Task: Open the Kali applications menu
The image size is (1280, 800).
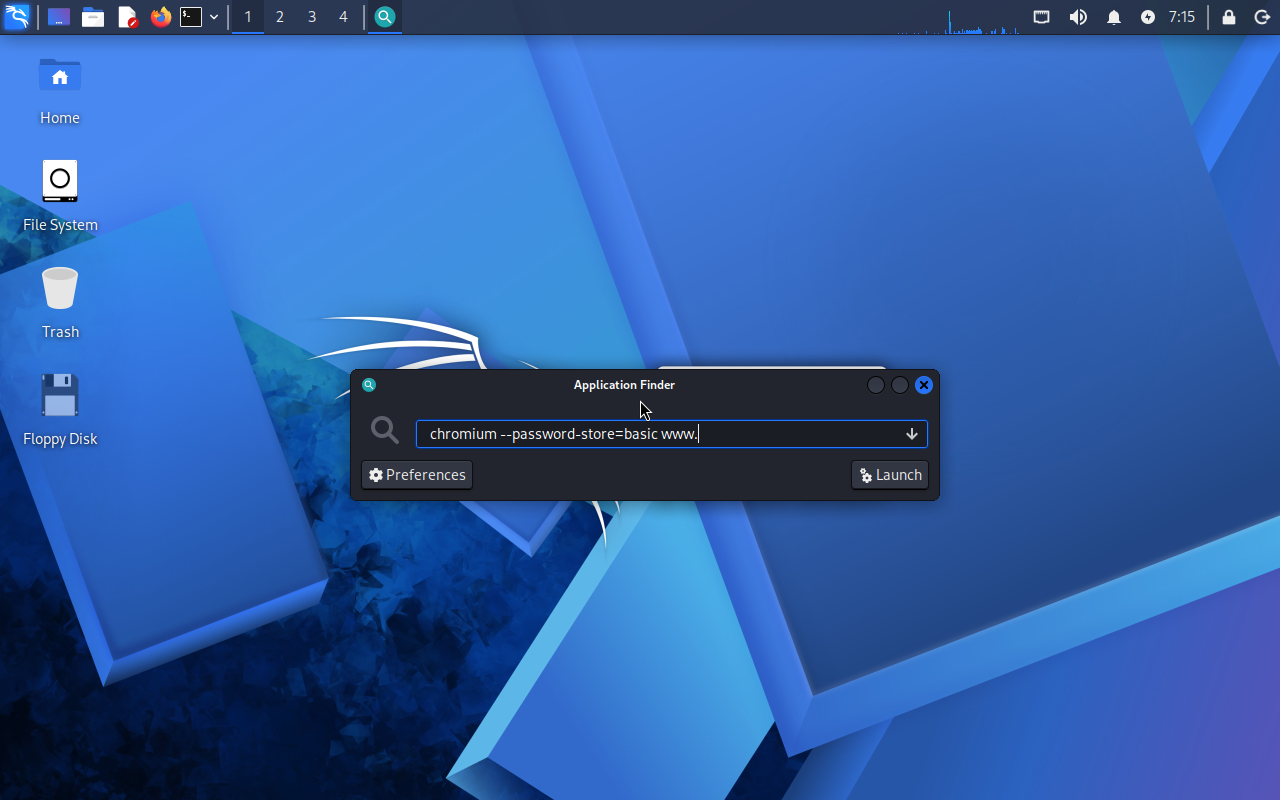Action: click(17, 17)
